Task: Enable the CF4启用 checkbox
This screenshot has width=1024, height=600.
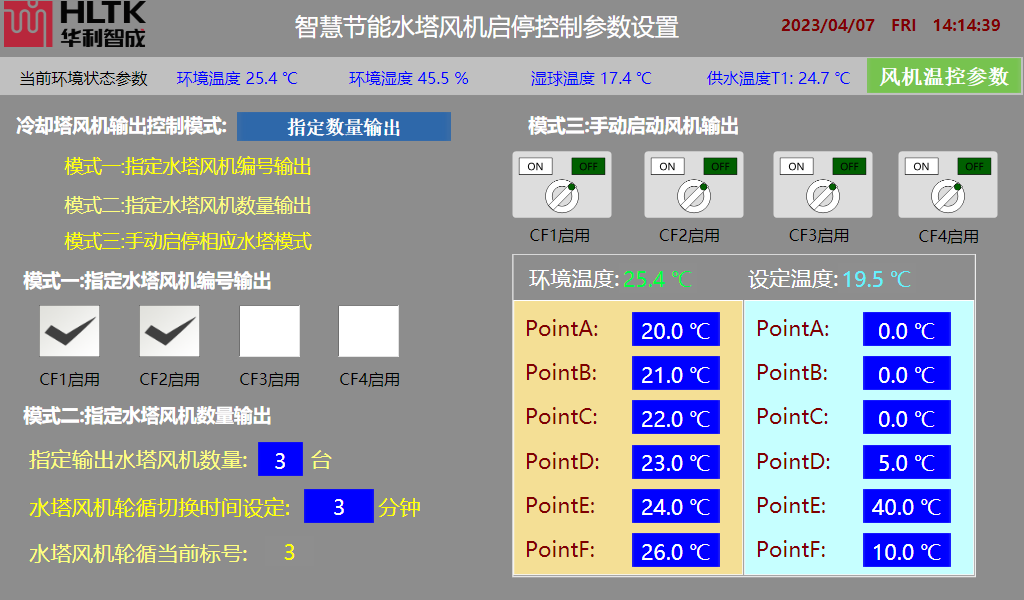Action: (368, 331)
